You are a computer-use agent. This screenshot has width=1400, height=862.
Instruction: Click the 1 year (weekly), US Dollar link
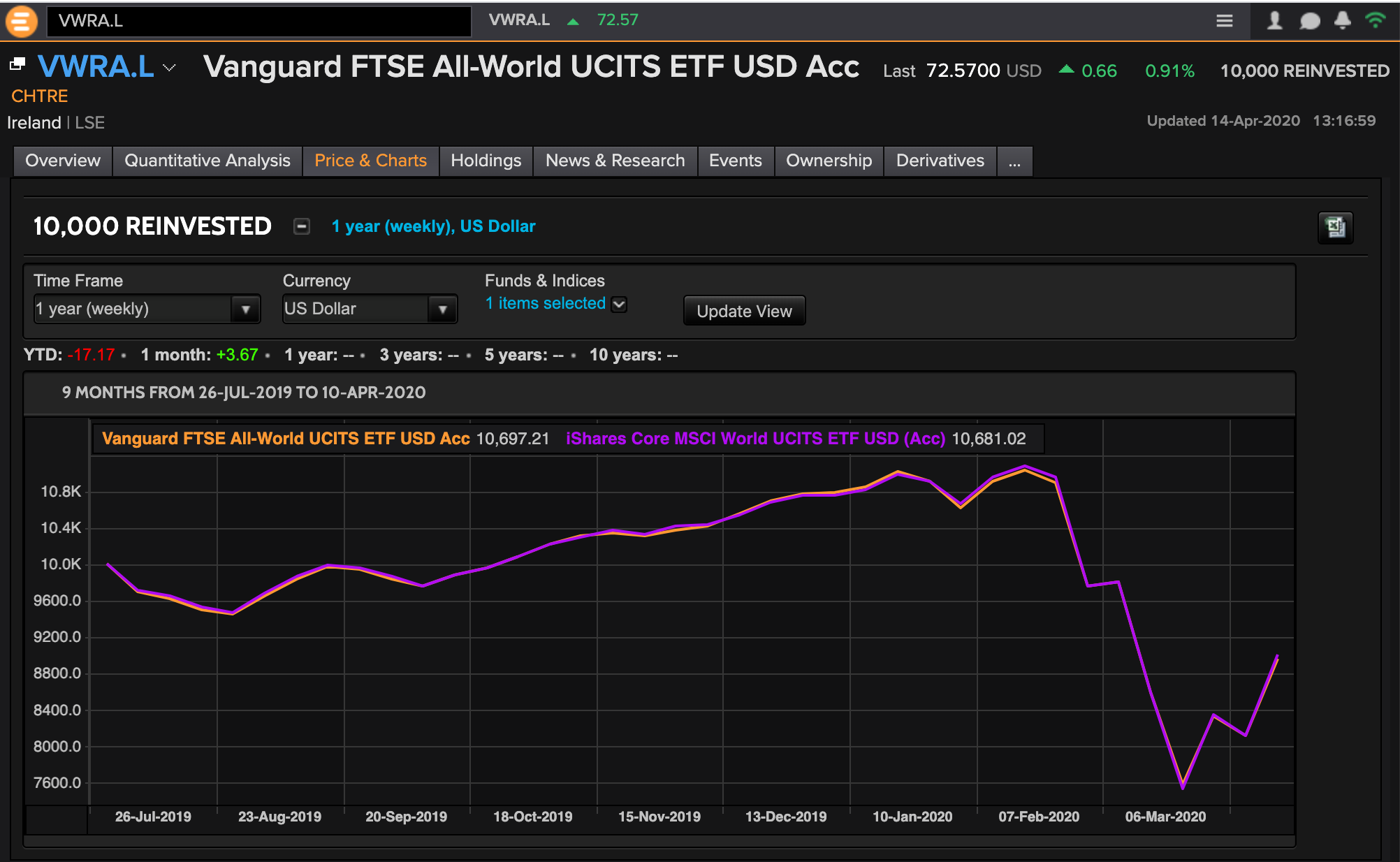tap(433, 226)
